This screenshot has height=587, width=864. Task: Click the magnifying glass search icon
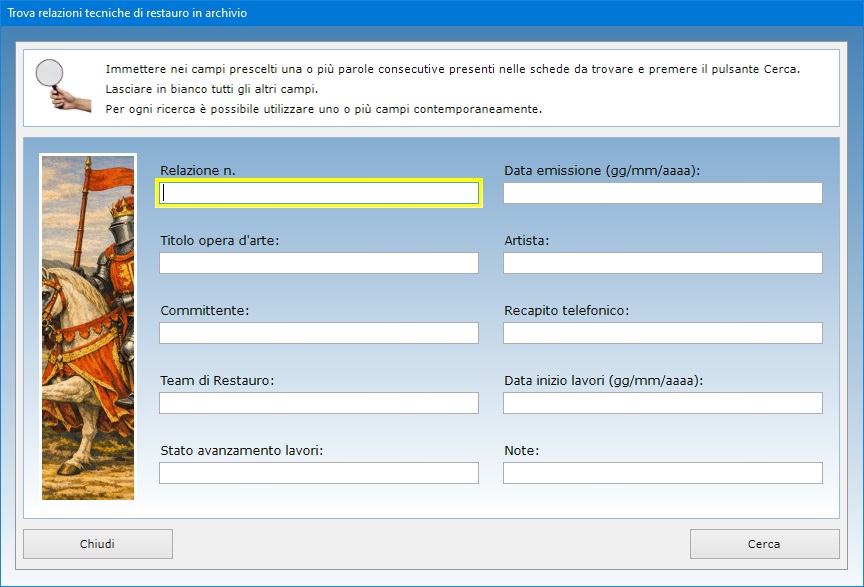pos(52,84)
